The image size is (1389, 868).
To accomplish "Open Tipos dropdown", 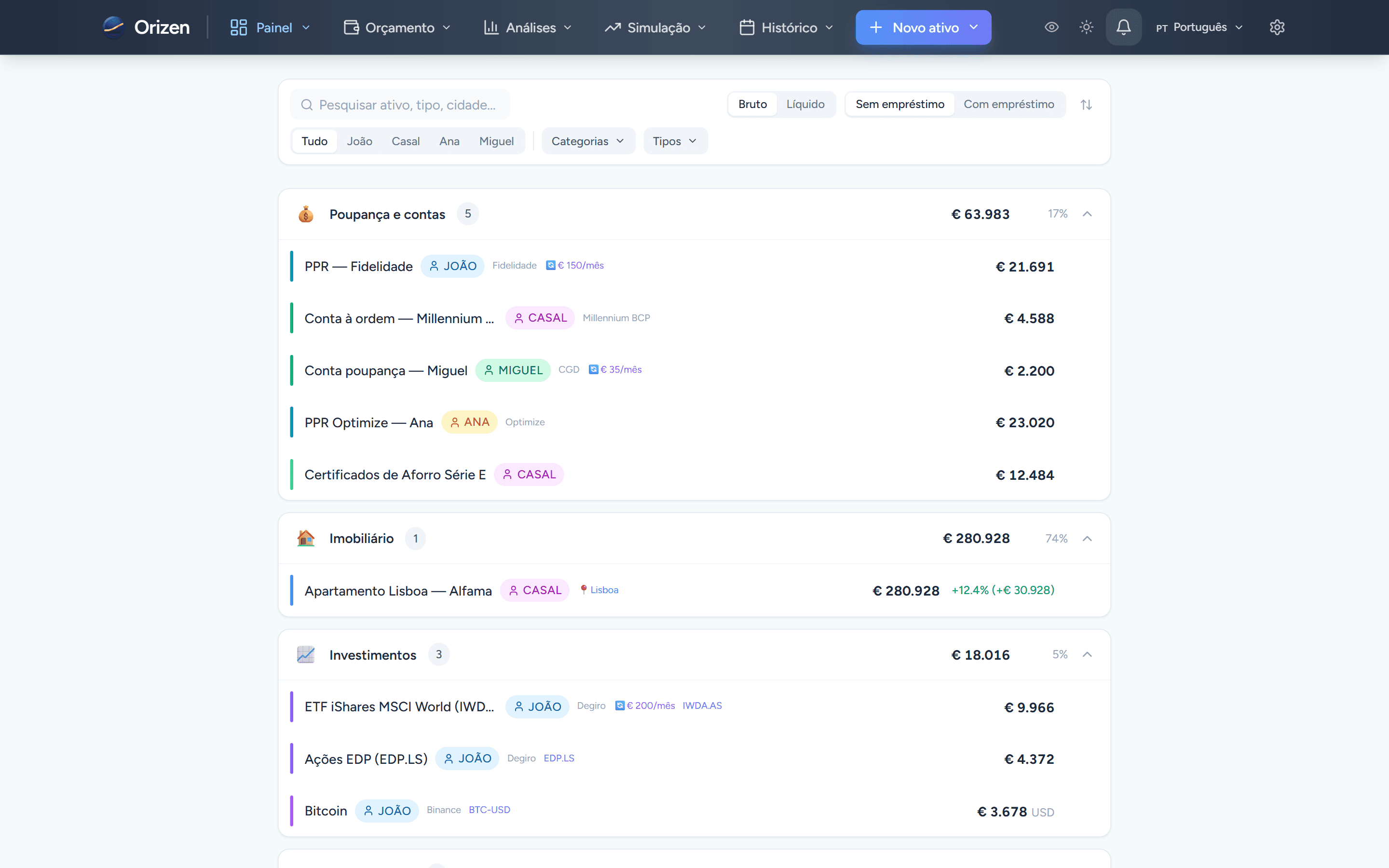I will click(675, 141).
